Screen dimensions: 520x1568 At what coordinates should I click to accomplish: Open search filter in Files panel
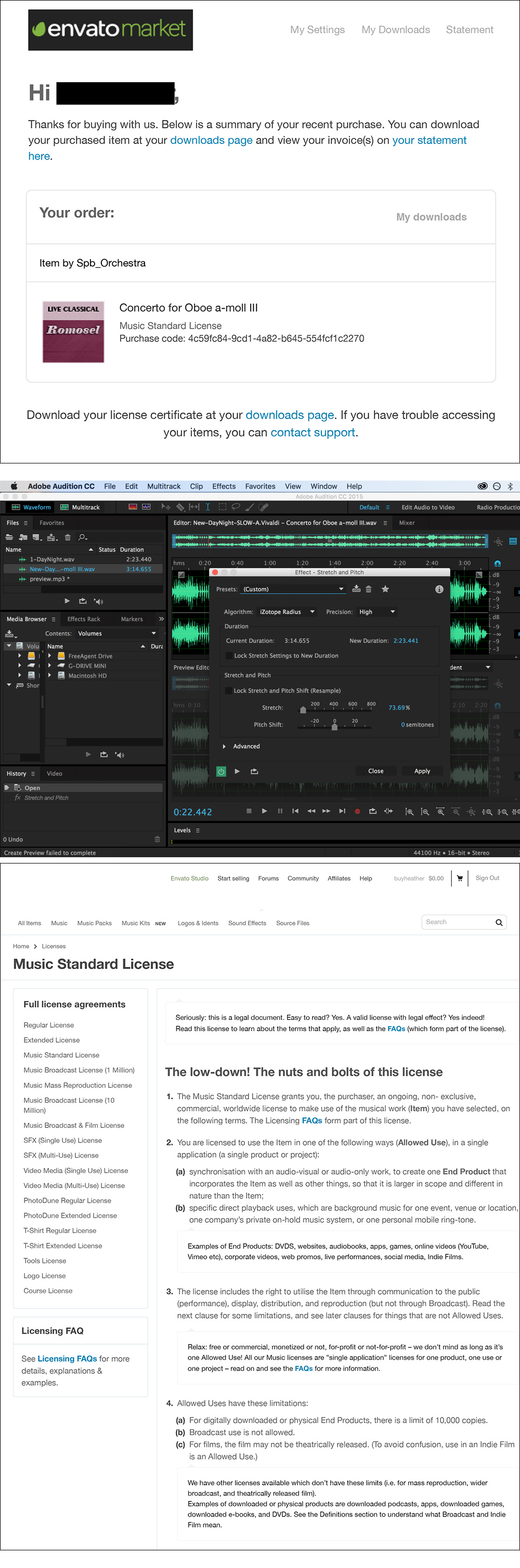pyautogui.click(x=83, y=537)
